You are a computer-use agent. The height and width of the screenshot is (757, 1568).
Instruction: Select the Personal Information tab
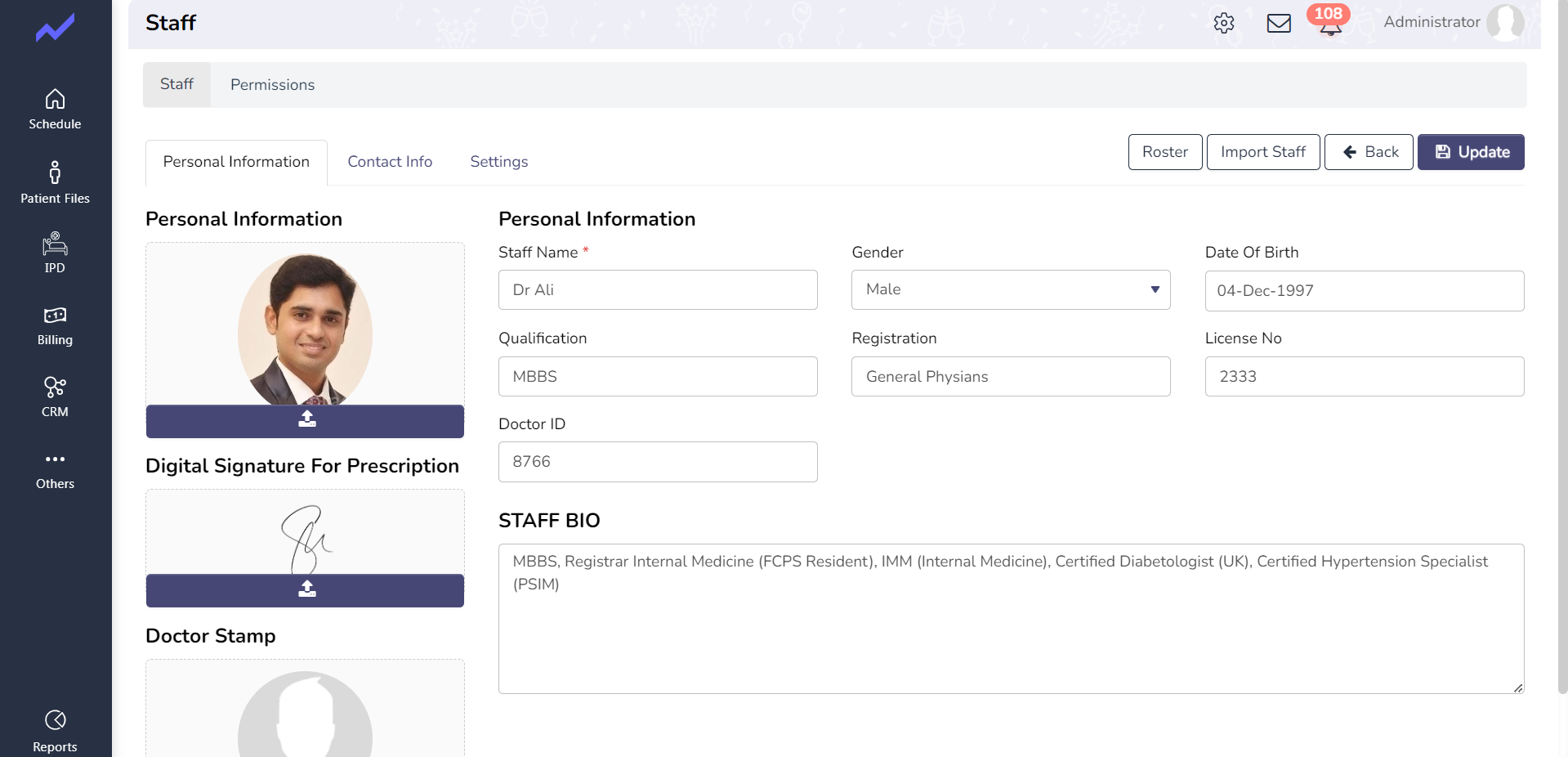click(x=236, y=162)
